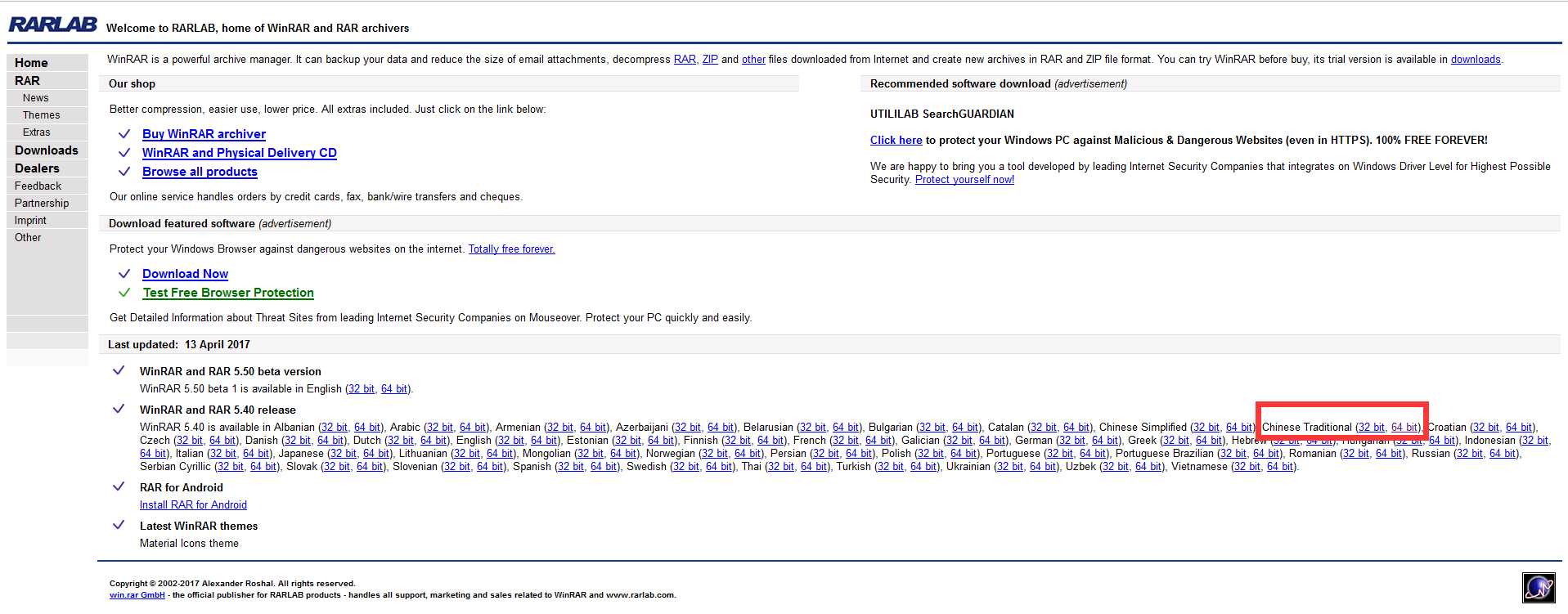1568x614 pixels.
Task: Go to the Downloads sidebar page
Action: 47,150
